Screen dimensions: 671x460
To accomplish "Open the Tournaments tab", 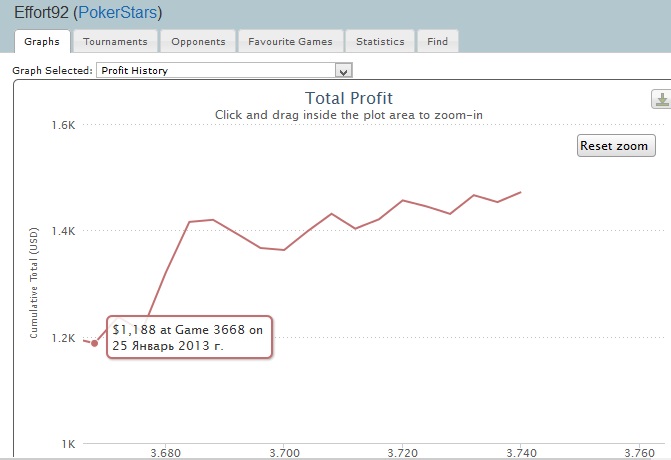I will tap(115, 42).
